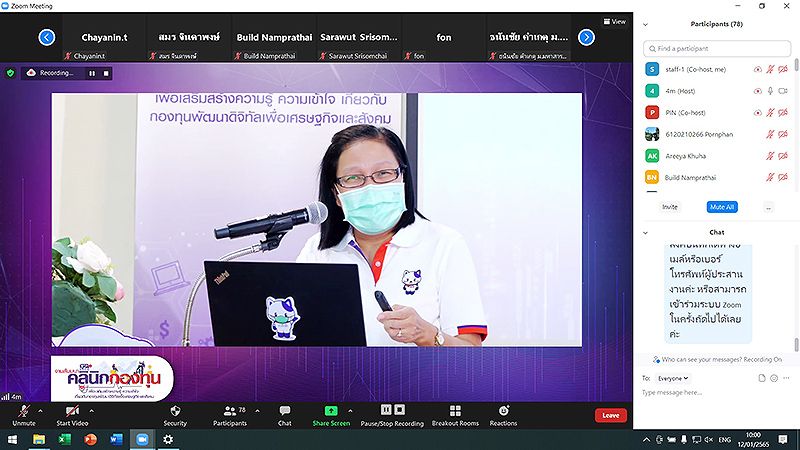Viewport: 800px width, 450px height.
Task: Stop recording from the bottom toolbar
Action: pyautogui.click(x=399, y=410)
